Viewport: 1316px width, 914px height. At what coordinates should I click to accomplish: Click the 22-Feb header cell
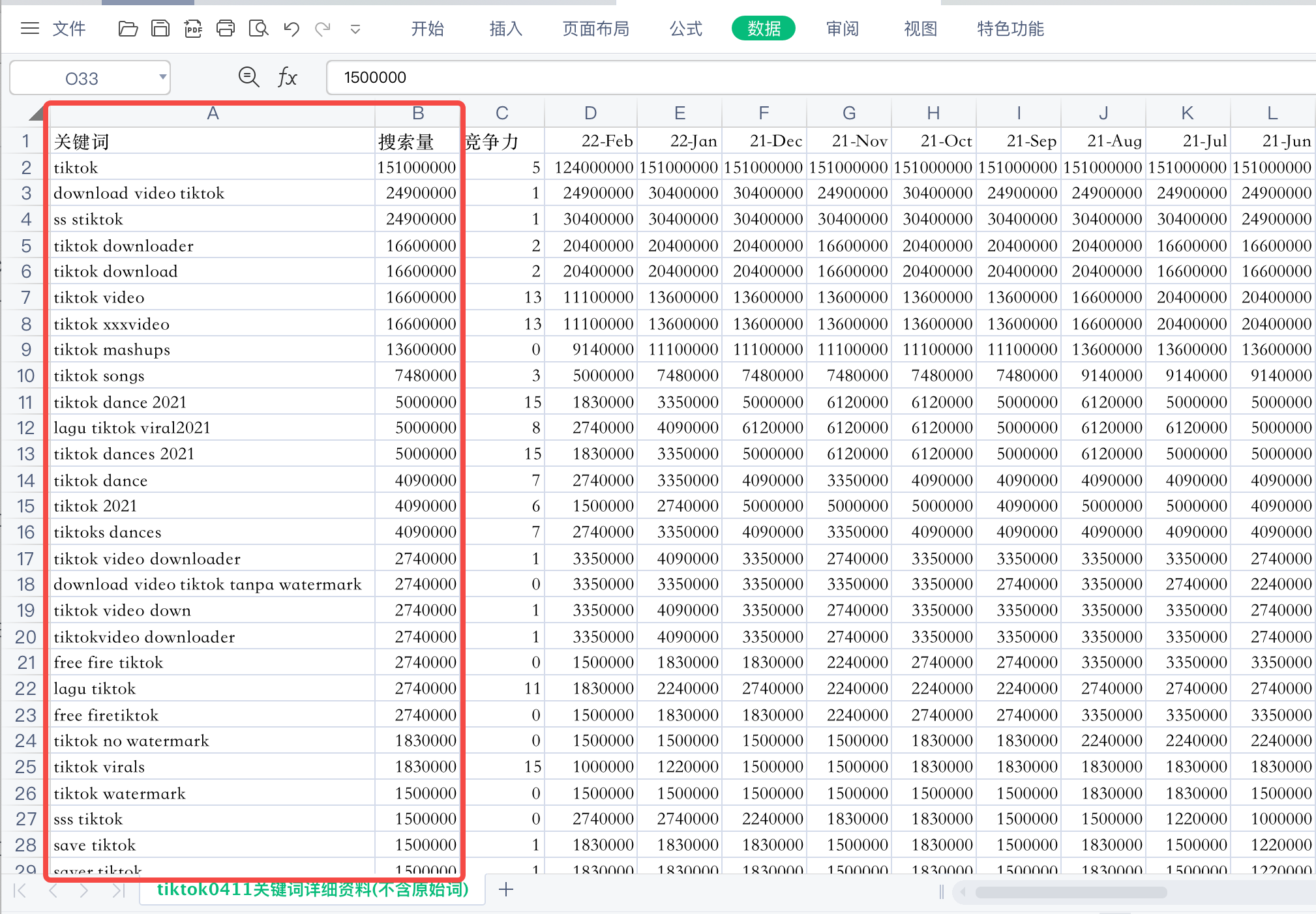(591, 141)
